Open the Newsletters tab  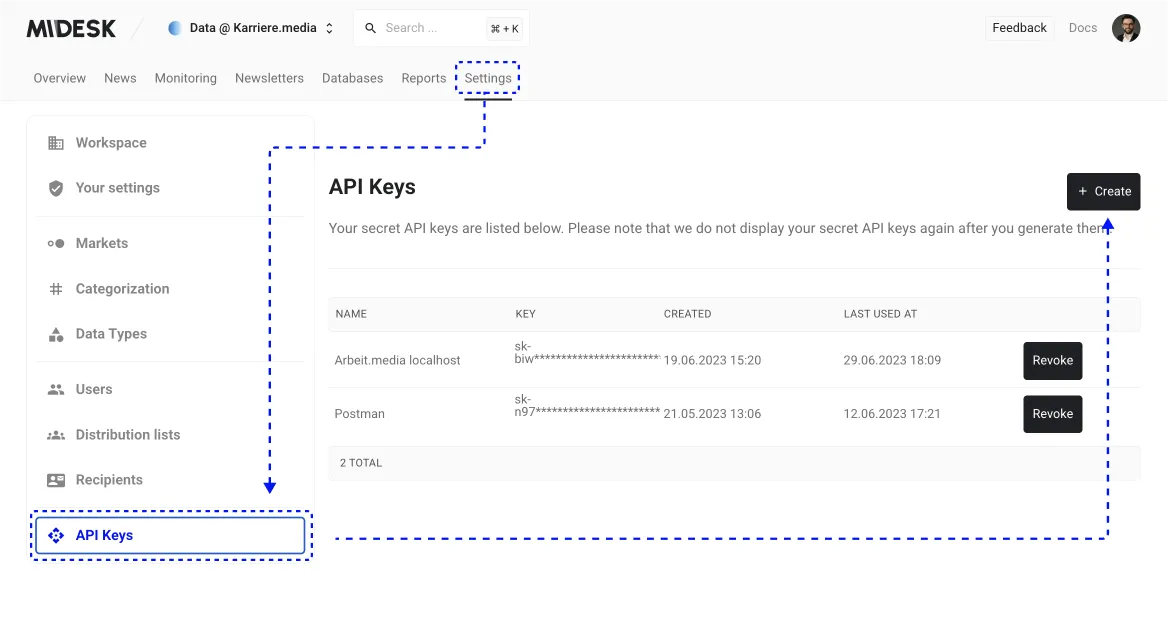(x=269, y=78)
